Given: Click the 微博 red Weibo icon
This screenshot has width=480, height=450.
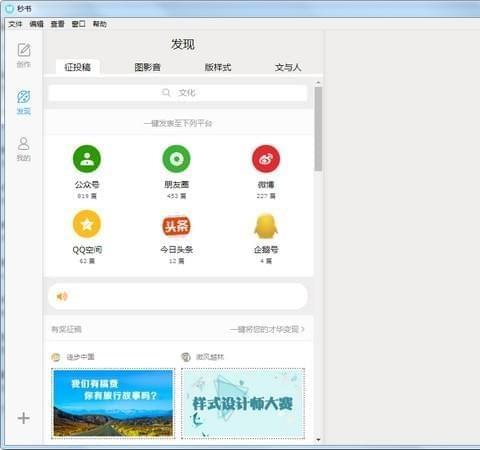Looking at the screenshot, I should coord(266,159).
